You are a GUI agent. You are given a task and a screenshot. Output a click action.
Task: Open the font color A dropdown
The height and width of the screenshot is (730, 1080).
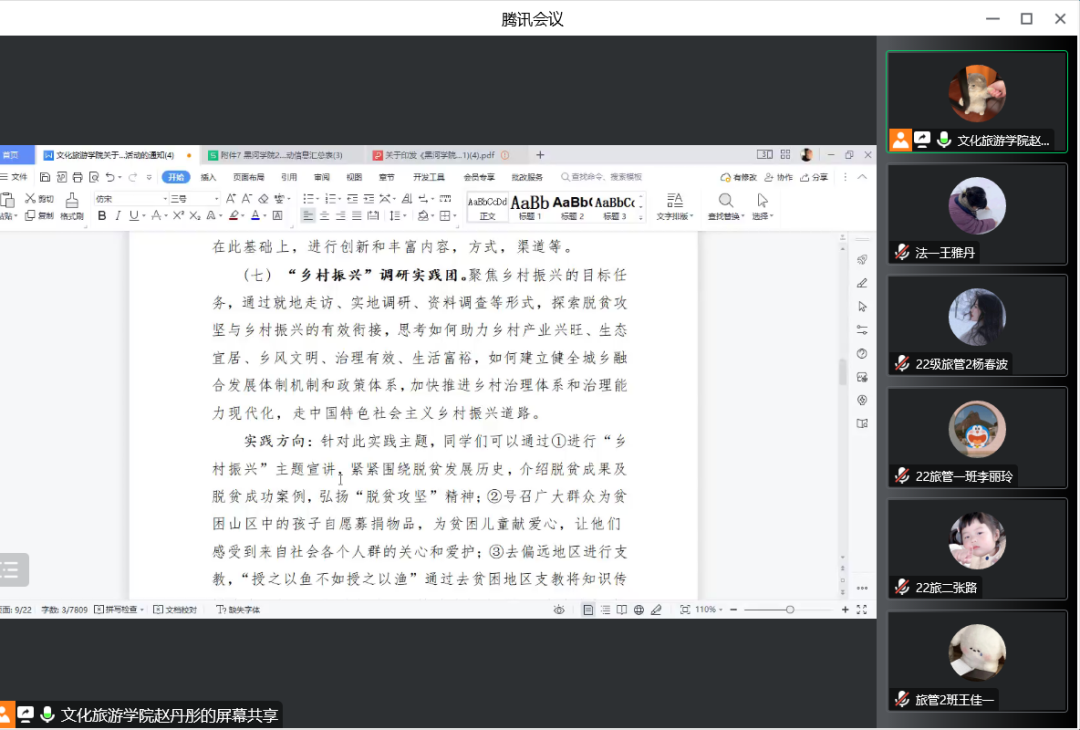(x=264, y=216)
